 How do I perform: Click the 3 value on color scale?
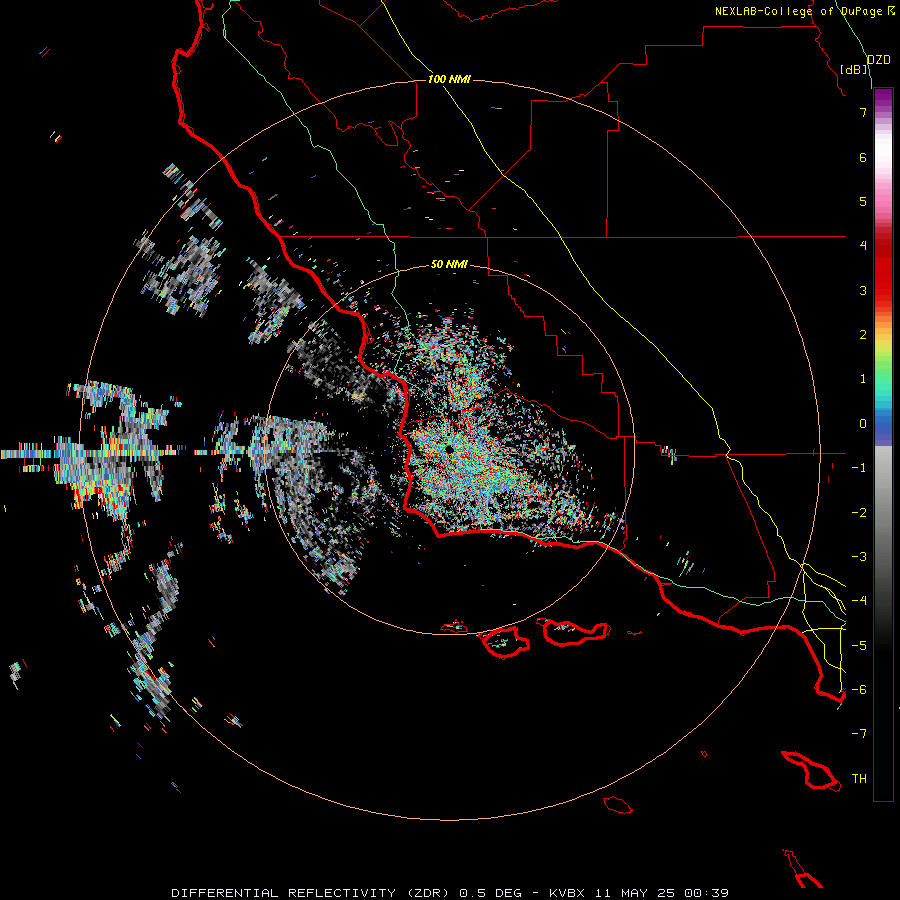coord(863,290)
